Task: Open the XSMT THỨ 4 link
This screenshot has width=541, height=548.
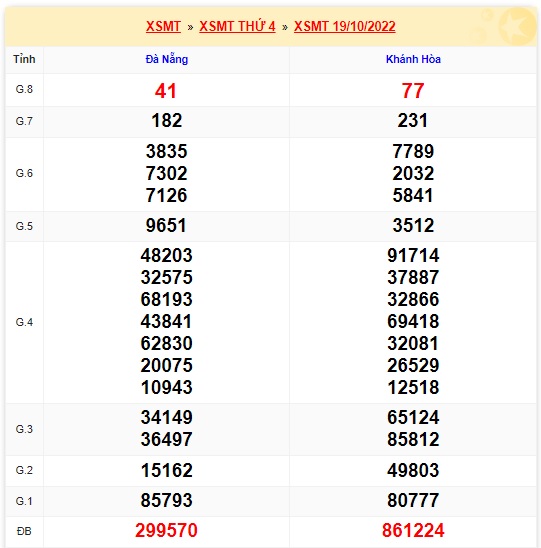Action: pos(237,27)
